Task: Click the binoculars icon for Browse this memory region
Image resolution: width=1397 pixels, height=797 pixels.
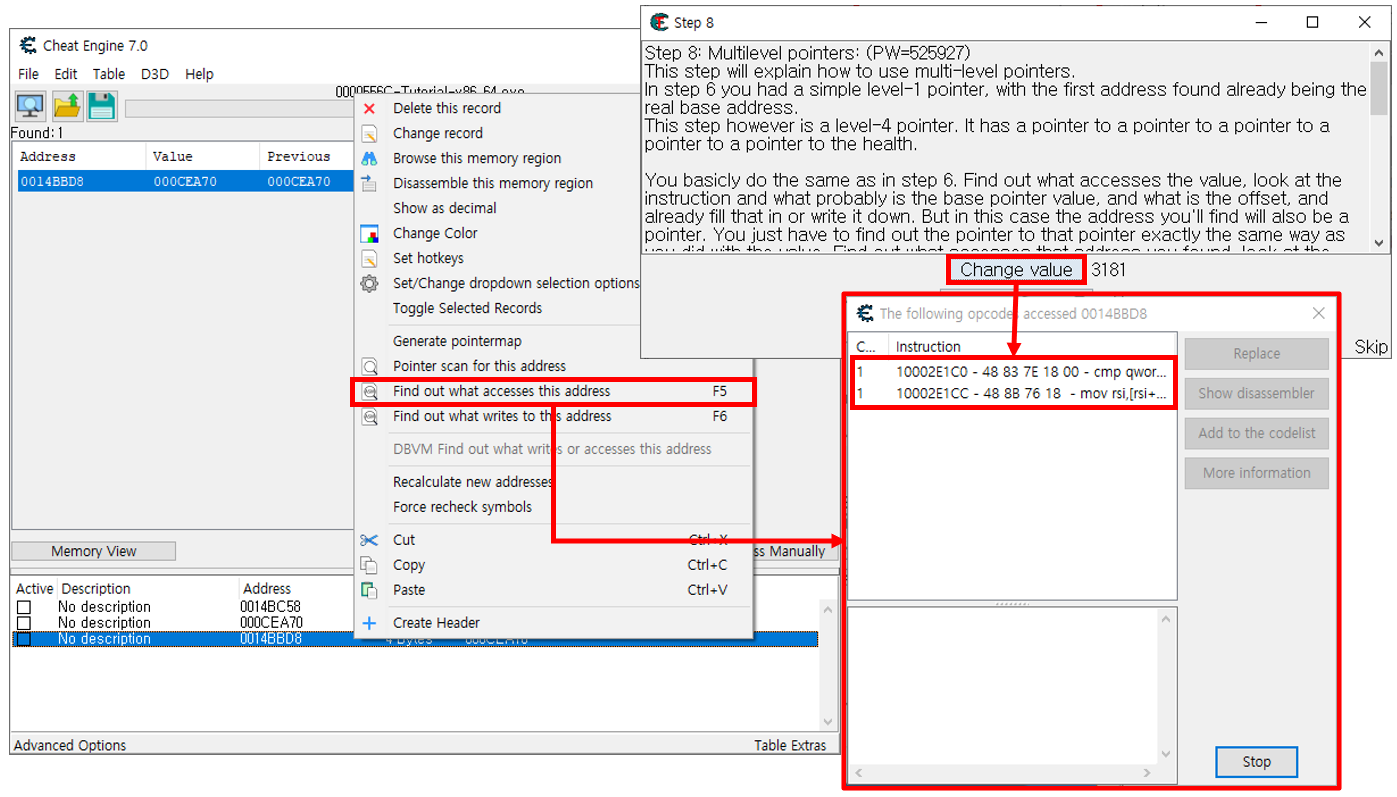Action: pyautogui.click(x=369, y=159)
